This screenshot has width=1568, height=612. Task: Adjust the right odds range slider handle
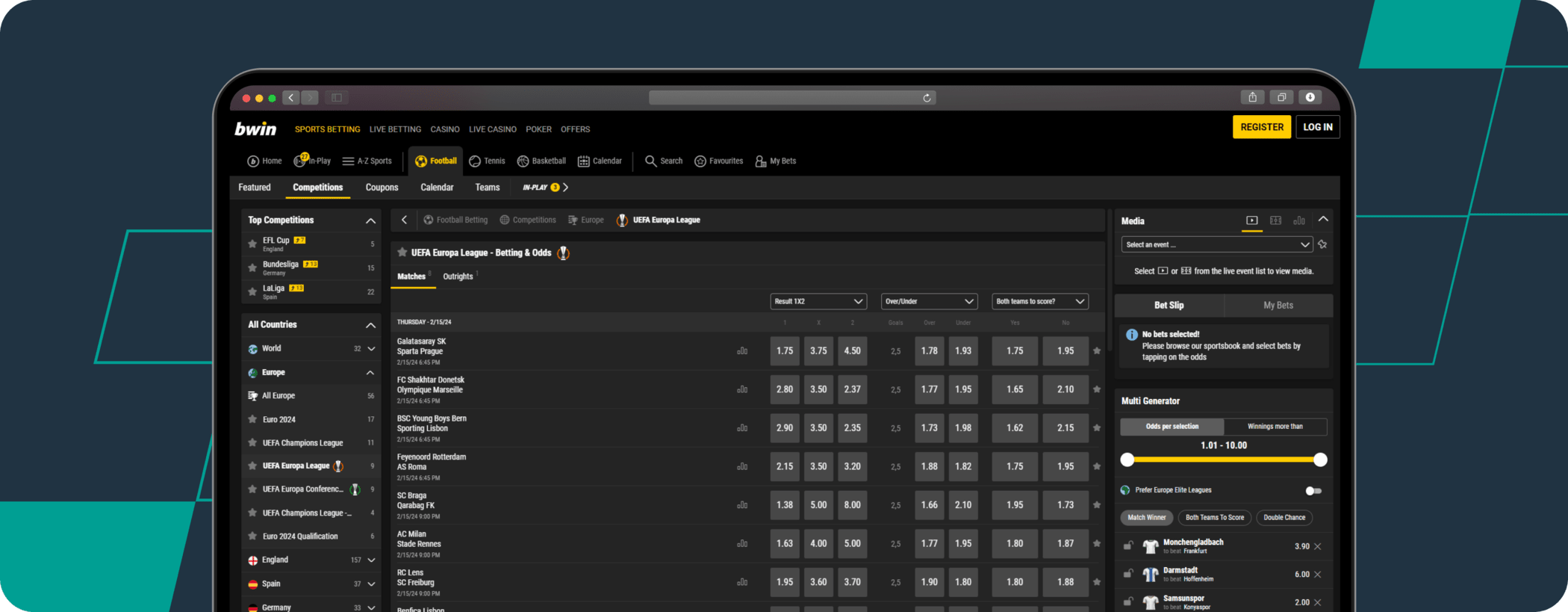click(1320, 460)
